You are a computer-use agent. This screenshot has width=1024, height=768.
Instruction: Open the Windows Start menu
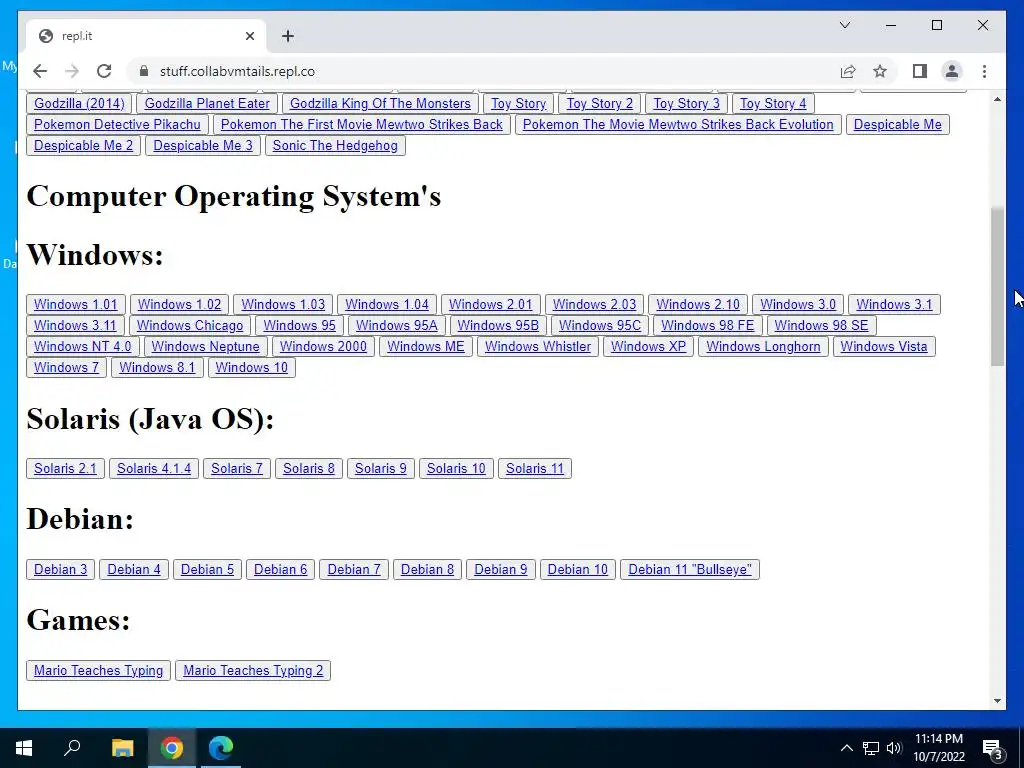24,748
